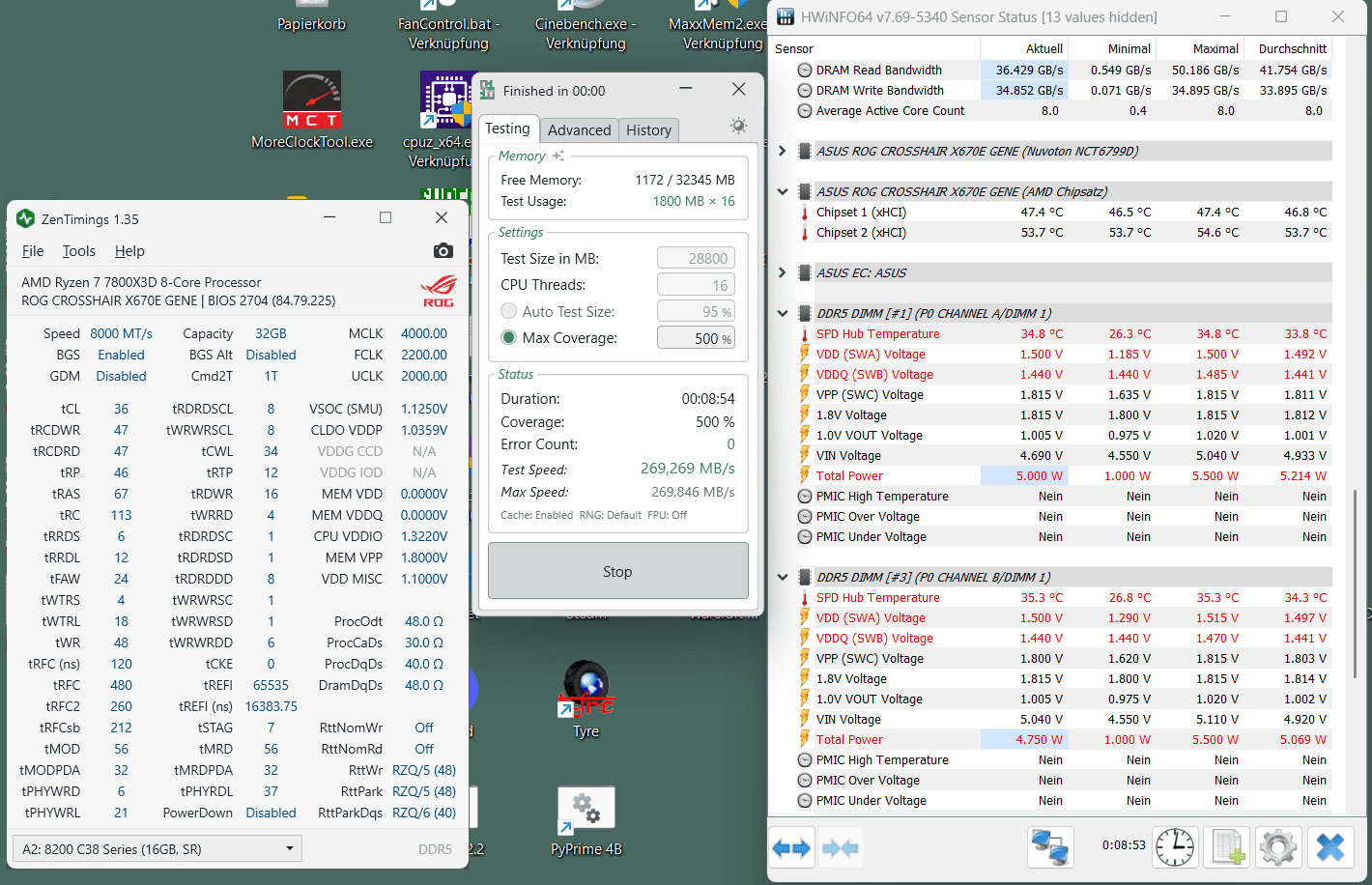Collapse AMD Chipsatz sensor group
The image size is (1372, 885).
(x=783, y=191)
